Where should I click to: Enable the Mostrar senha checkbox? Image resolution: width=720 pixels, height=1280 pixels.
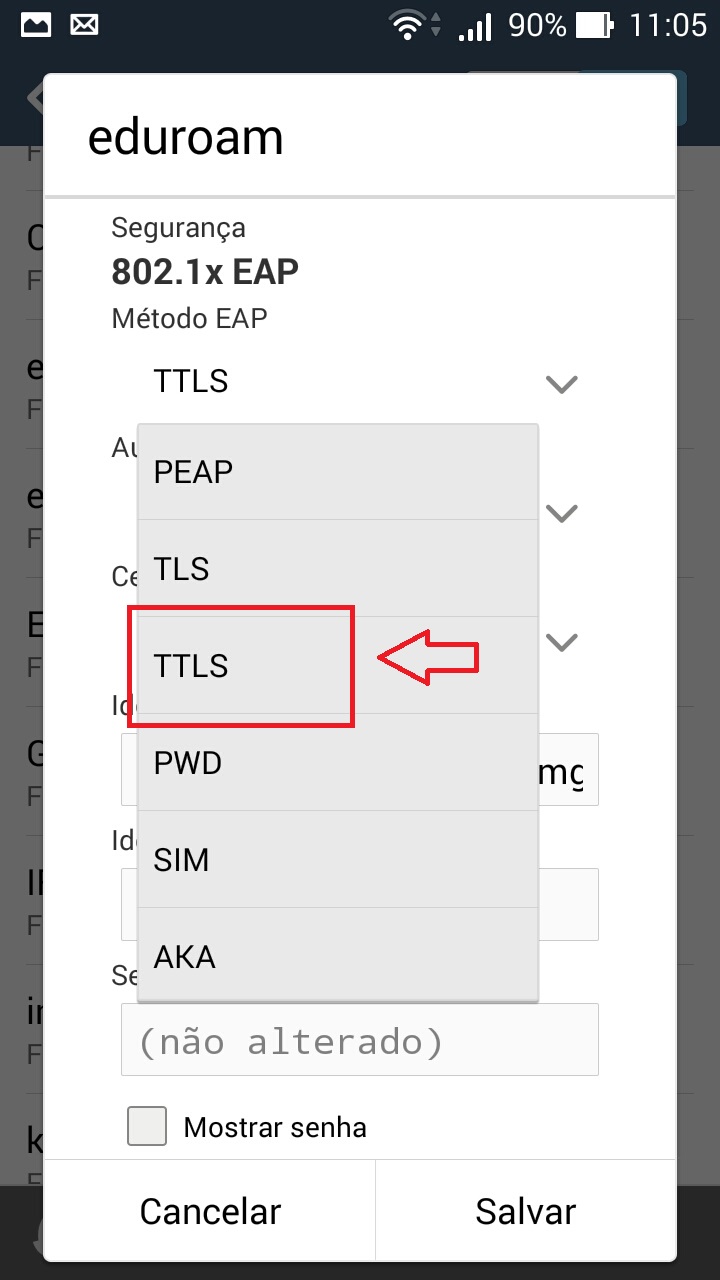pyautogui.click(x=147, y=1127)
